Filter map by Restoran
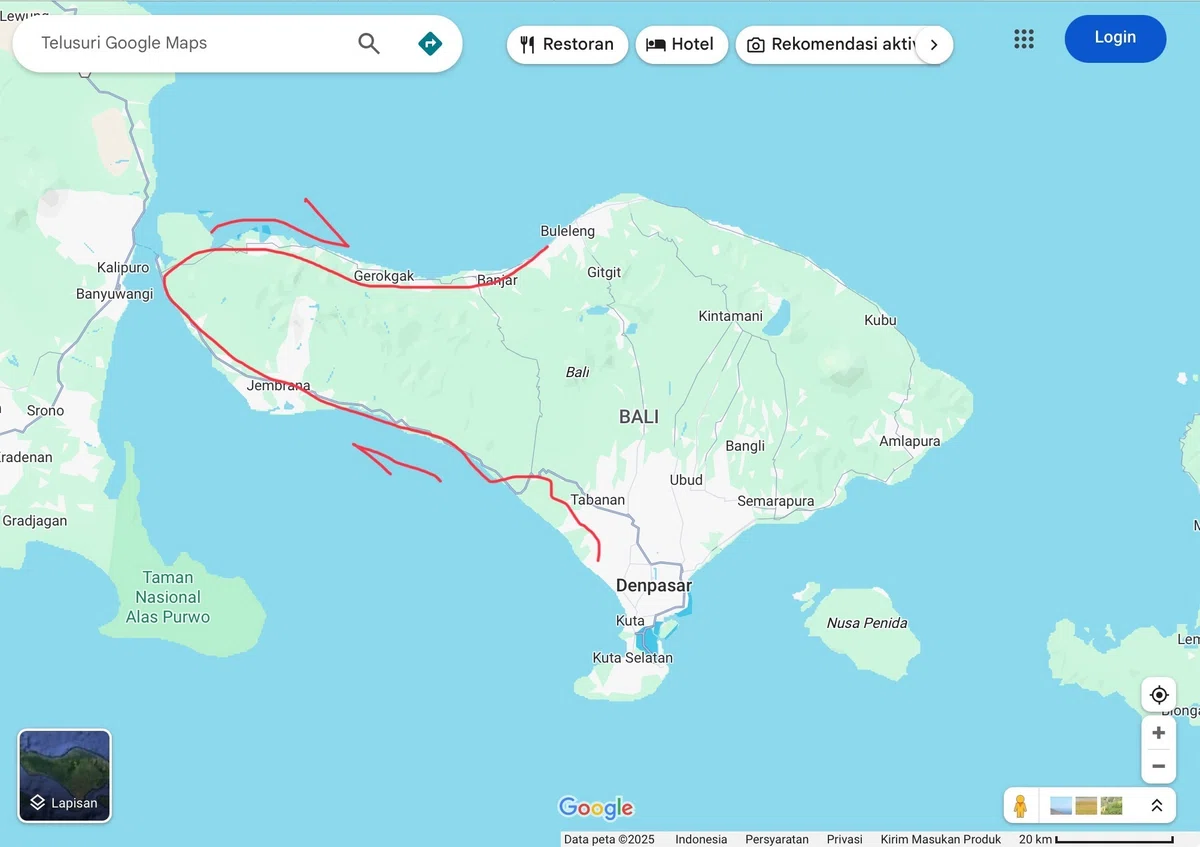Viewport: 1200px width, 847px height. click(x=567, y=45)
